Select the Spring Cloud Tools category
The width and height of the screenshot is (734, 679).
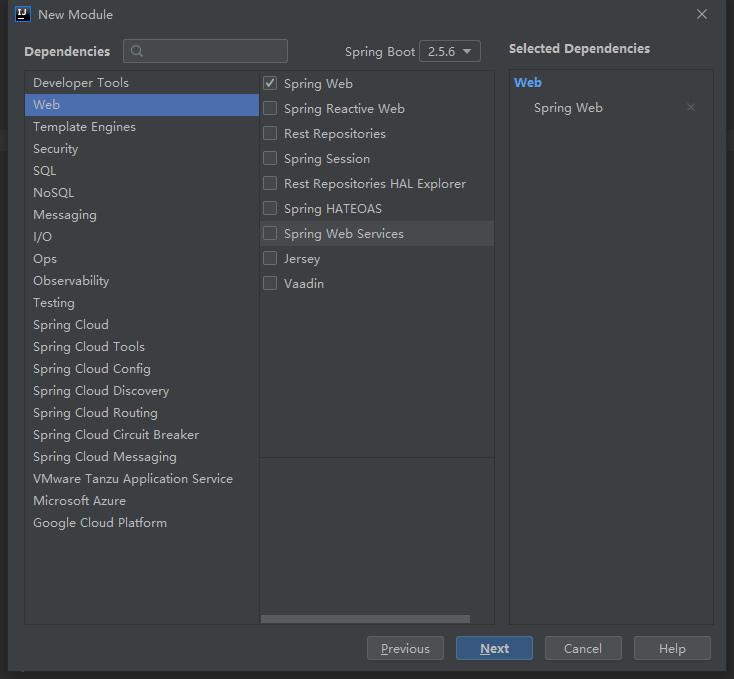coord(141,347)
